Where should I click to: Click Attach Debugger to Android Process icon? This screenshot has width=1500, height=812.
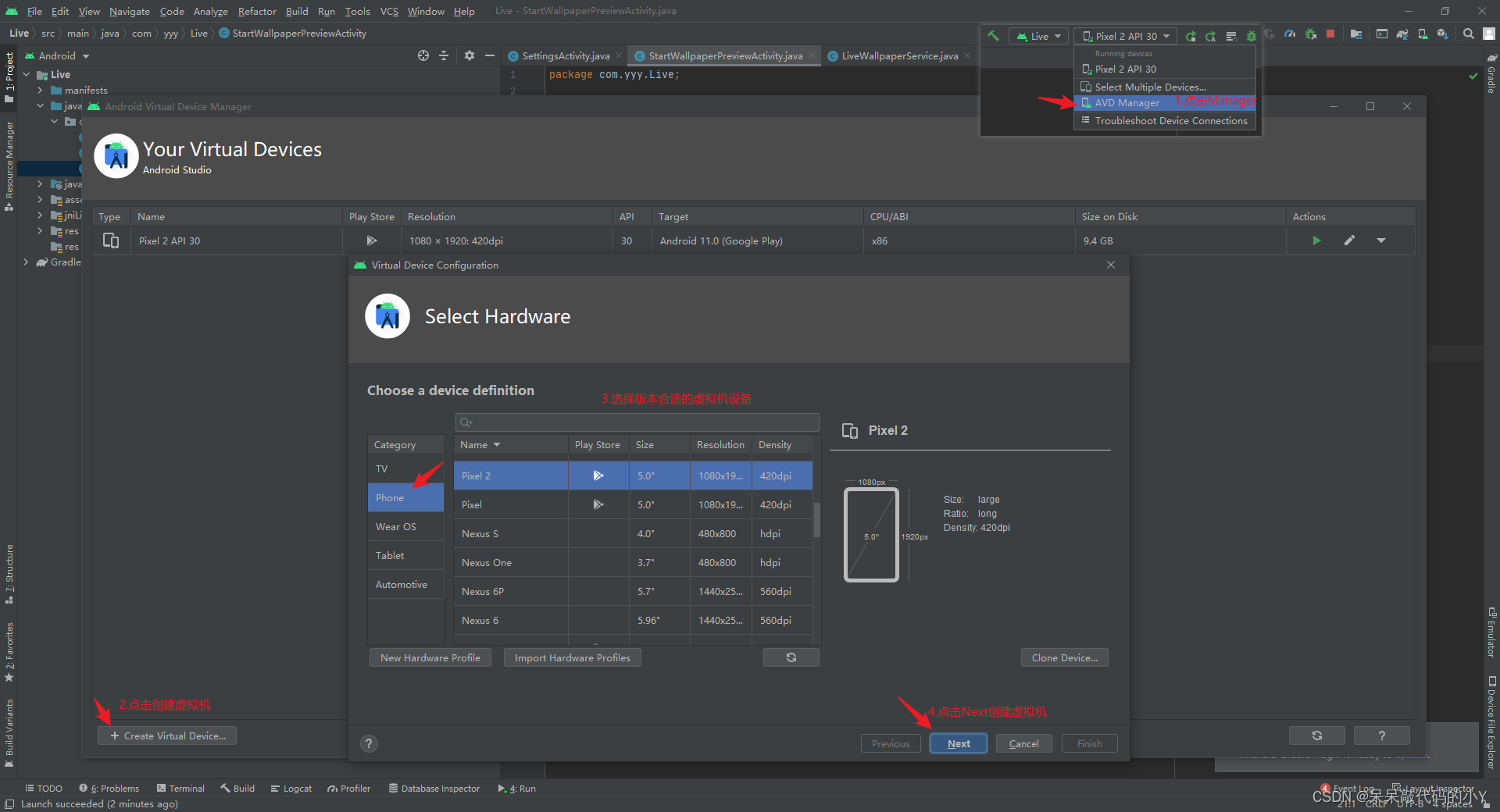point(1311,34)
